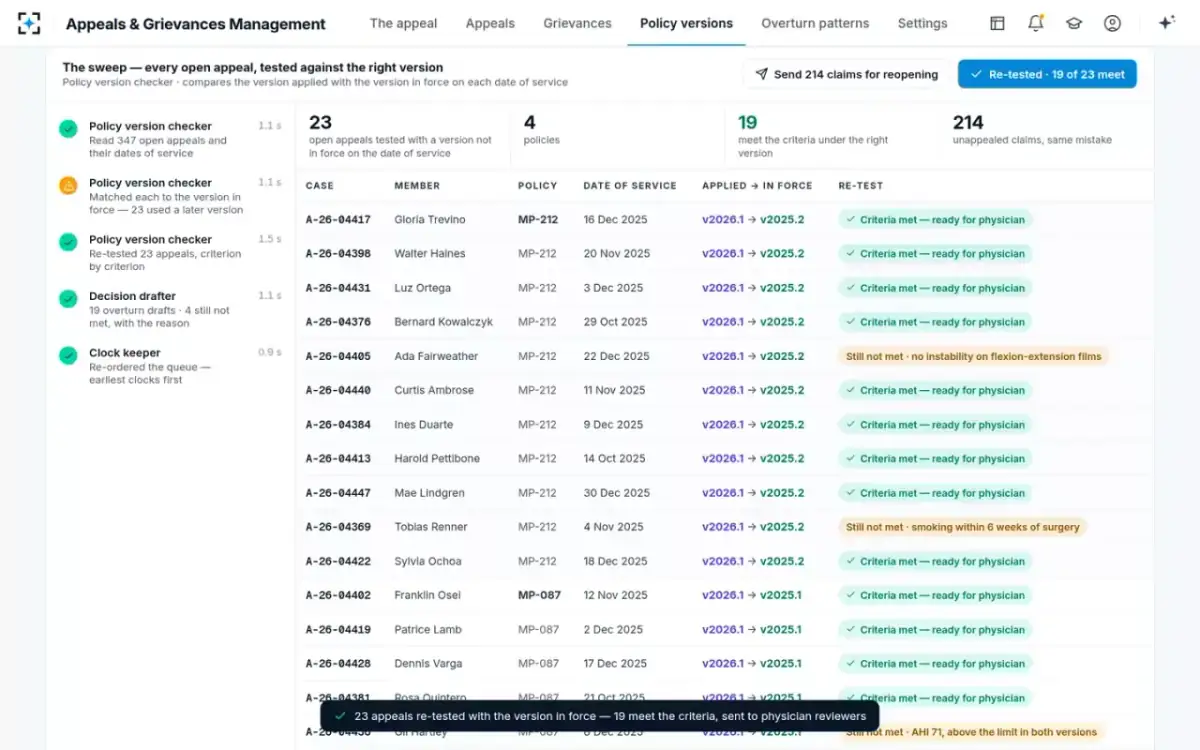Screen dimensions: 1200x750
Task: Send 214 claims for reopening
Action: (x=846, y=74)
